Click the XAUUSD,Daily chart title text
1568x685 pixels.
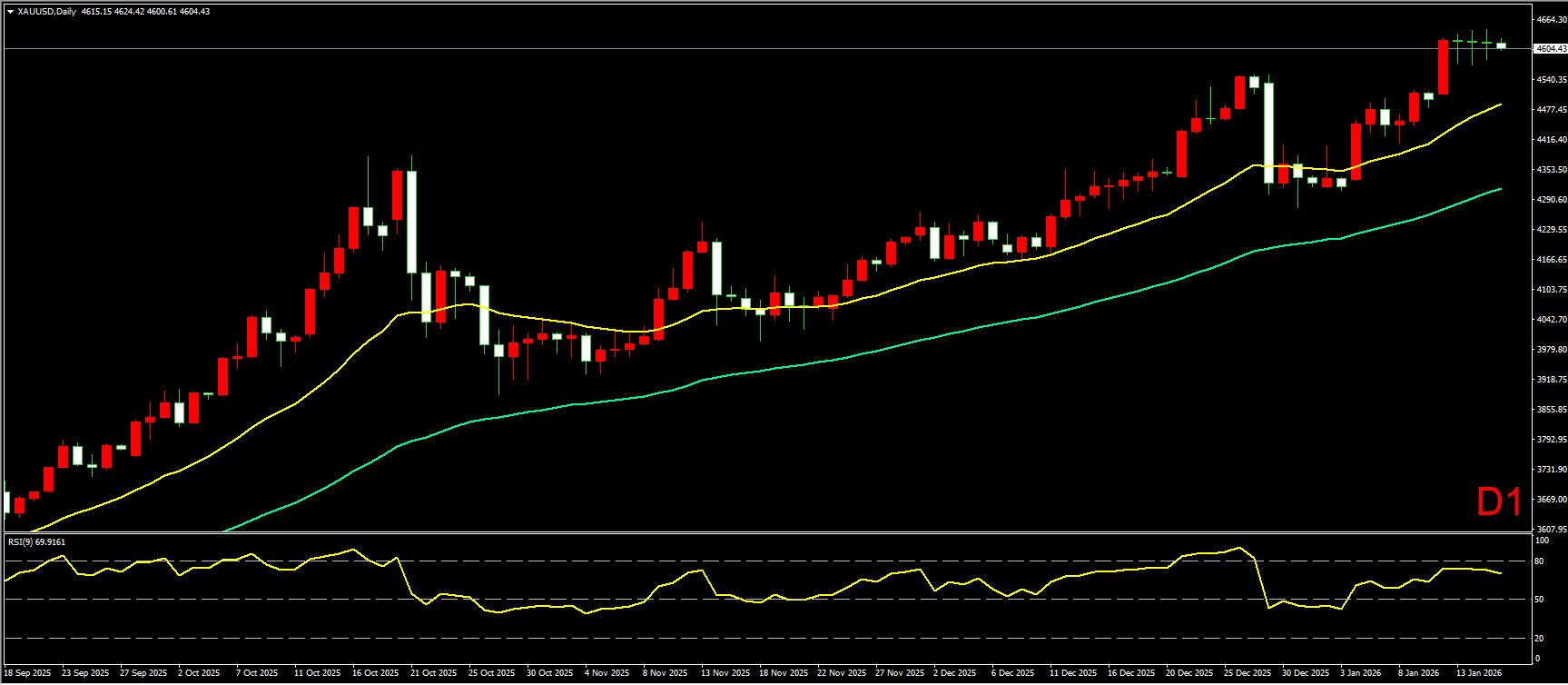(46, 12)
